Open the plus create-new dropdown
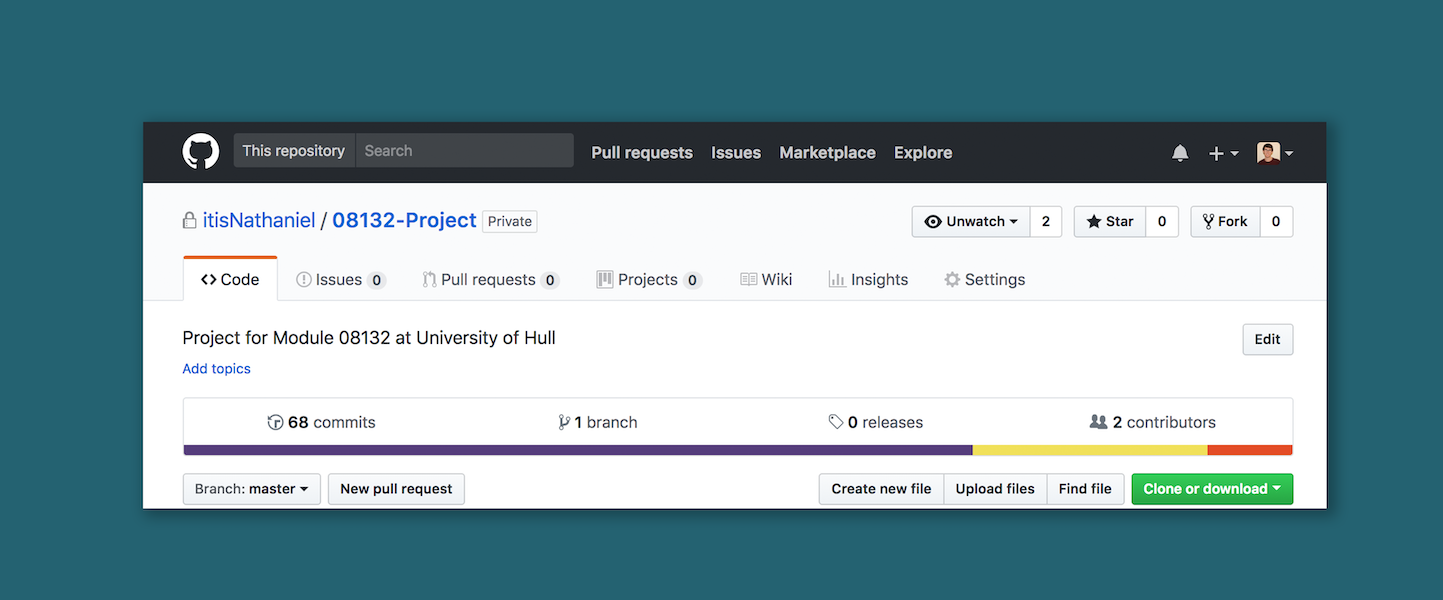The width and height of the screenshot is (1443, 600). tap(1223, 153)
